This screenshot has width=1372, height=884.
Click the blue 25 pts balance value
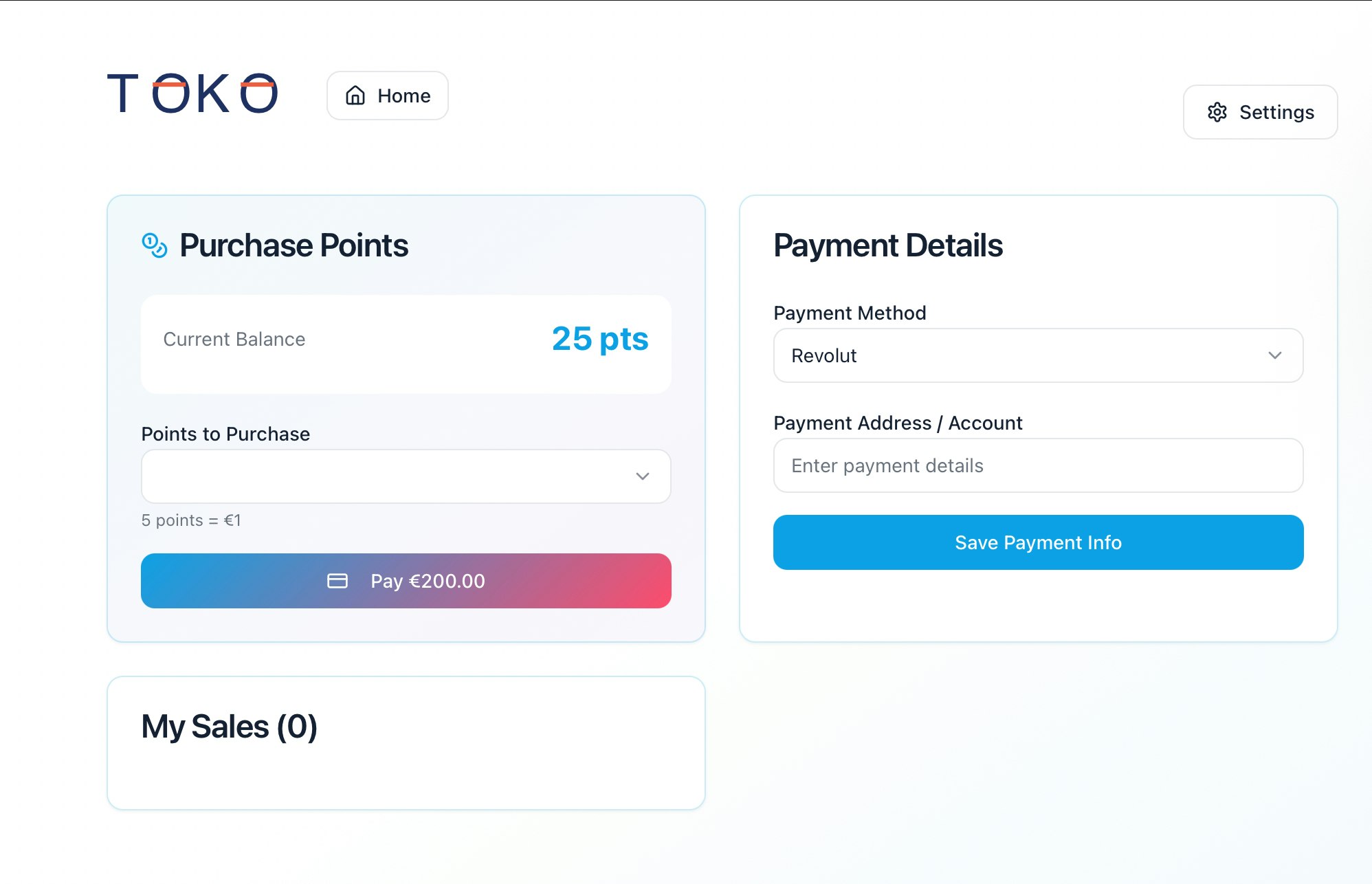tap(600, 339)
